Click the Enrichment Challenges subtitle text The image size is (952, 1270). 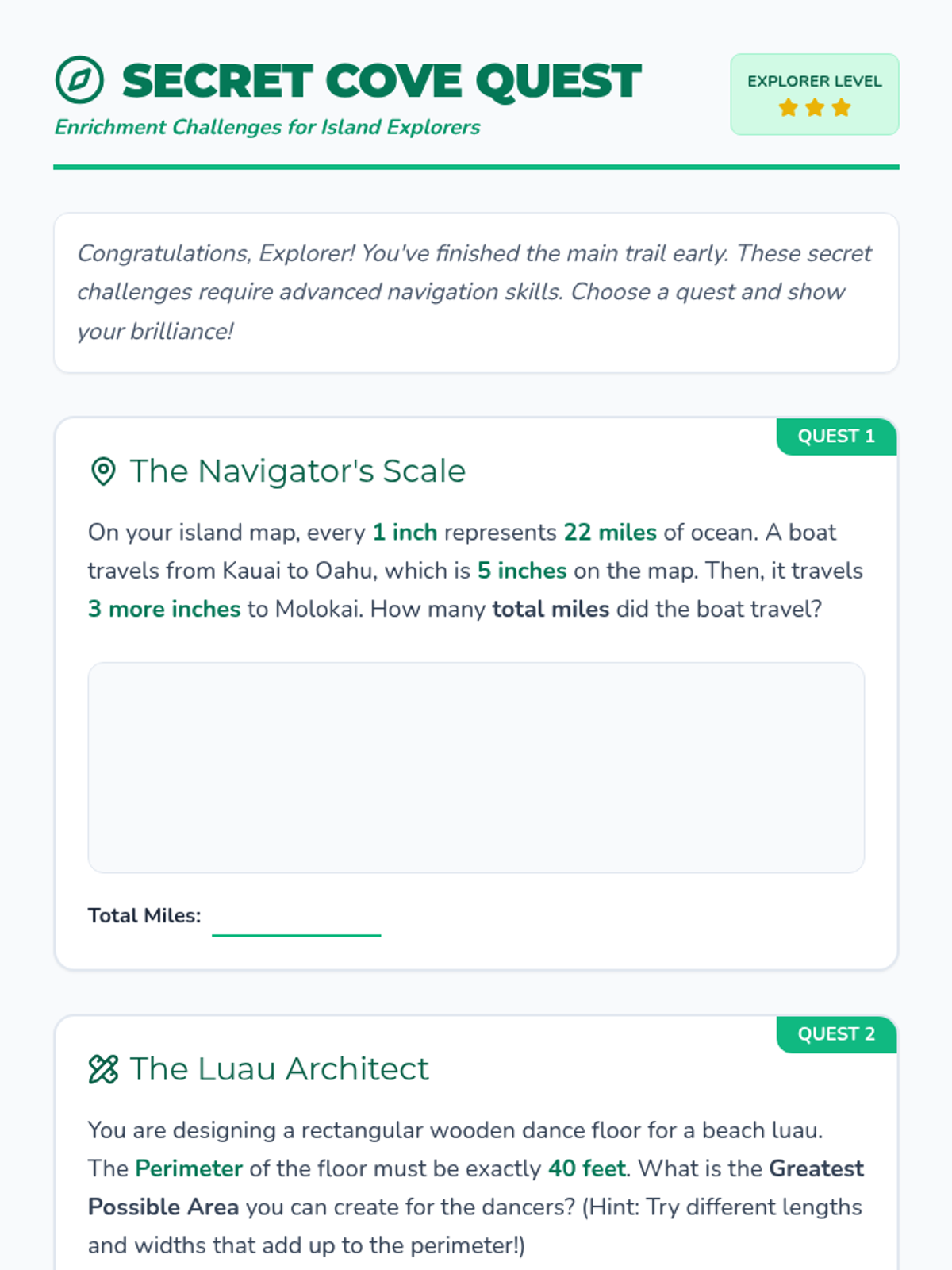tap(267, 127)
